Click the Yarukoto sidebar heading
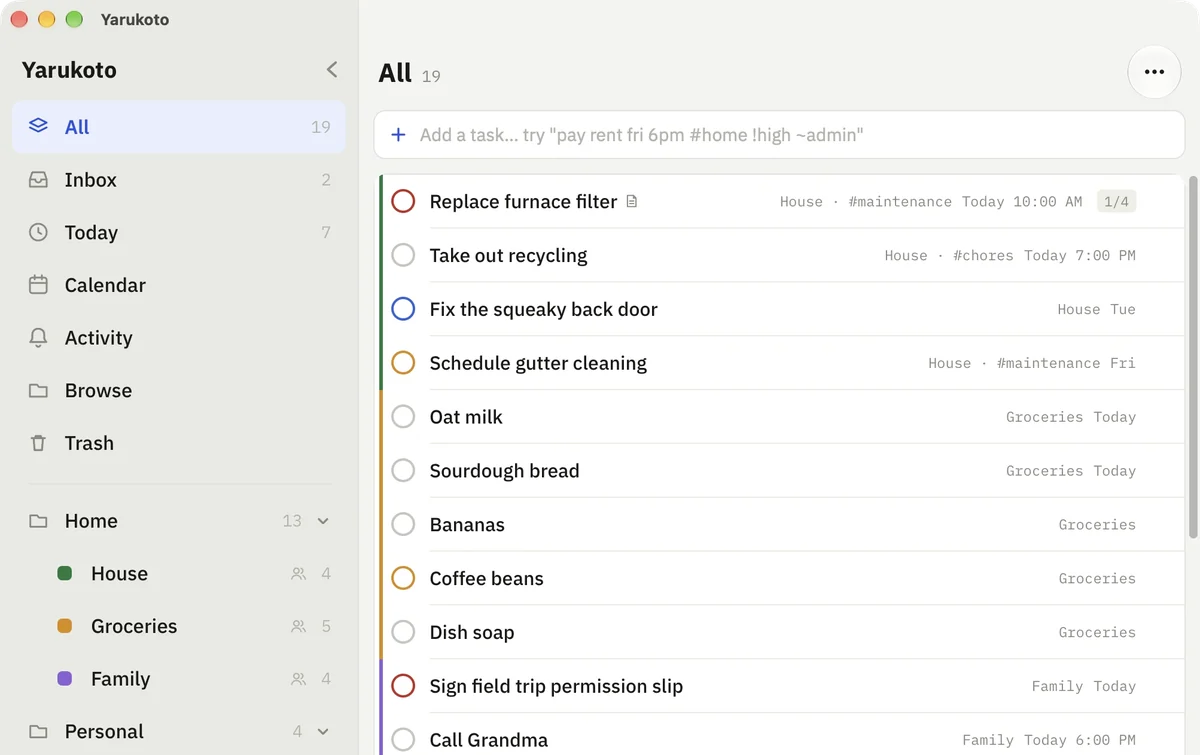 click(x=69, y=70)
